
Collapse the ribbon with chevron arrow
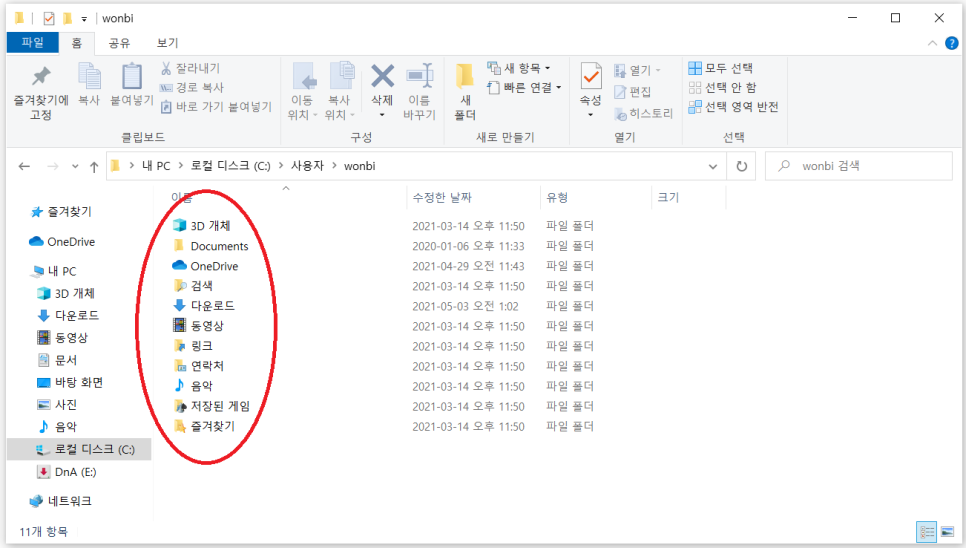click(x=932, y=43)
